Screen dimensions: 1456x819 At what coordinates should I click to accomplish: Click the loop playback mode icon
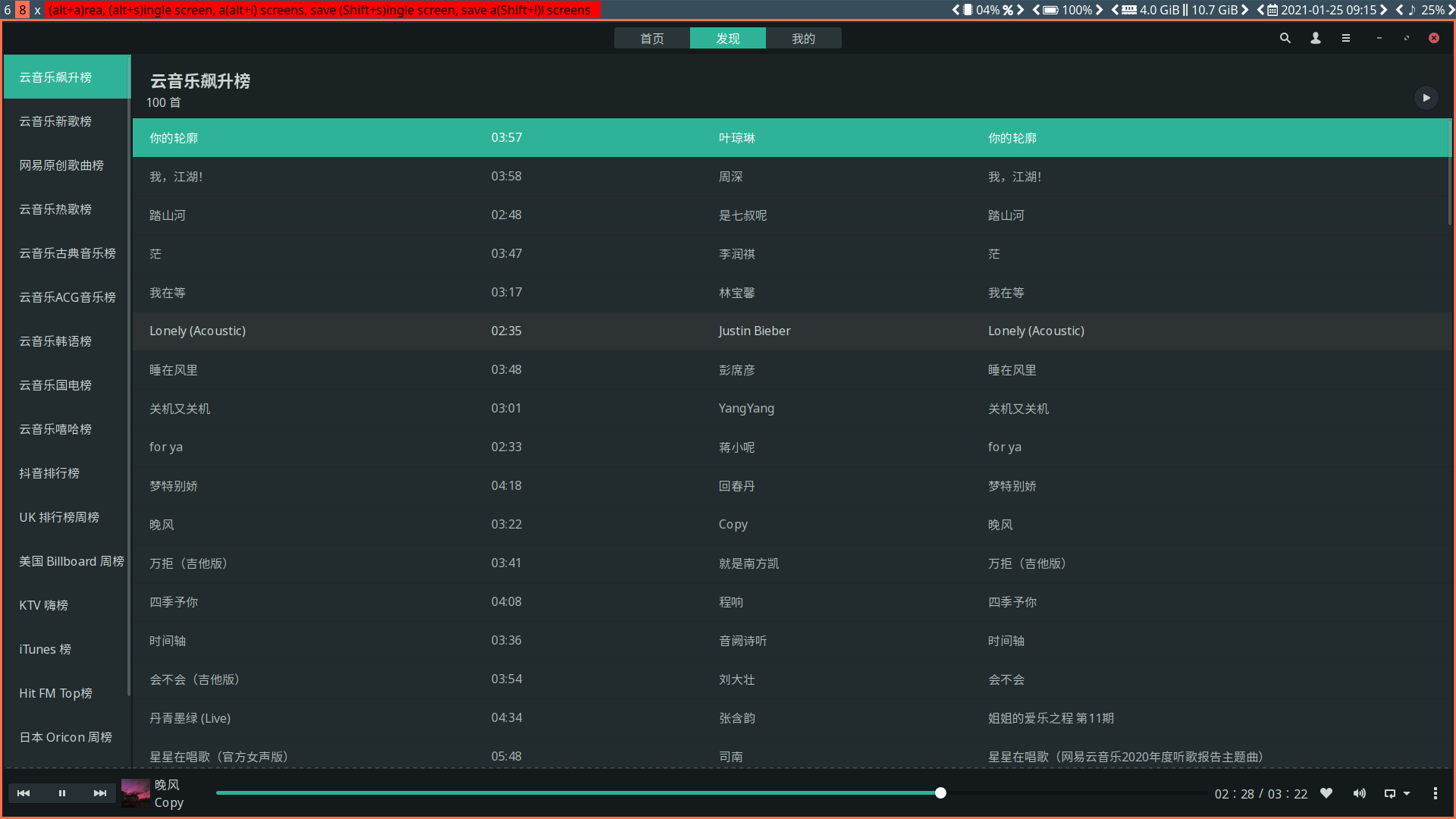1389,793
